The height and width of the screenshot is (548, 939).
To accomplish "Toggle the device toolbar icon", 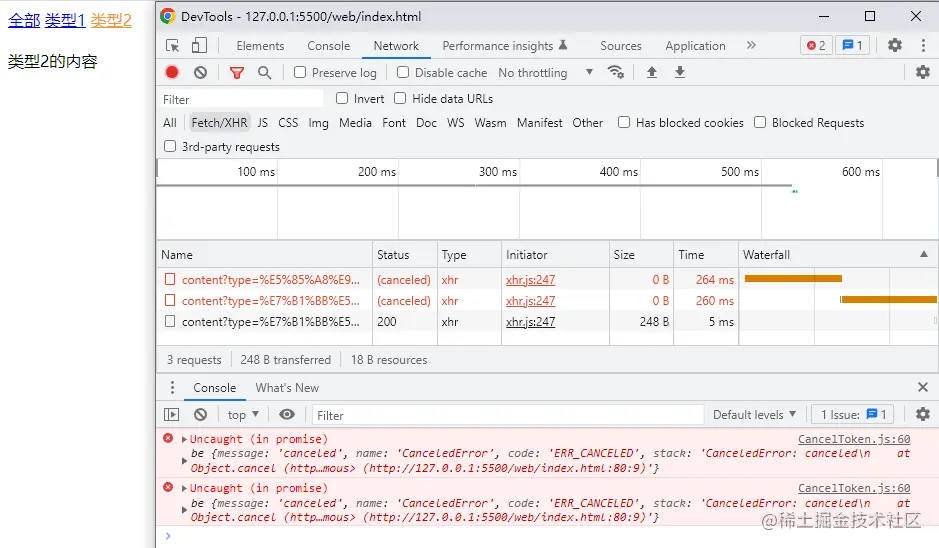I will click(199, 46).
